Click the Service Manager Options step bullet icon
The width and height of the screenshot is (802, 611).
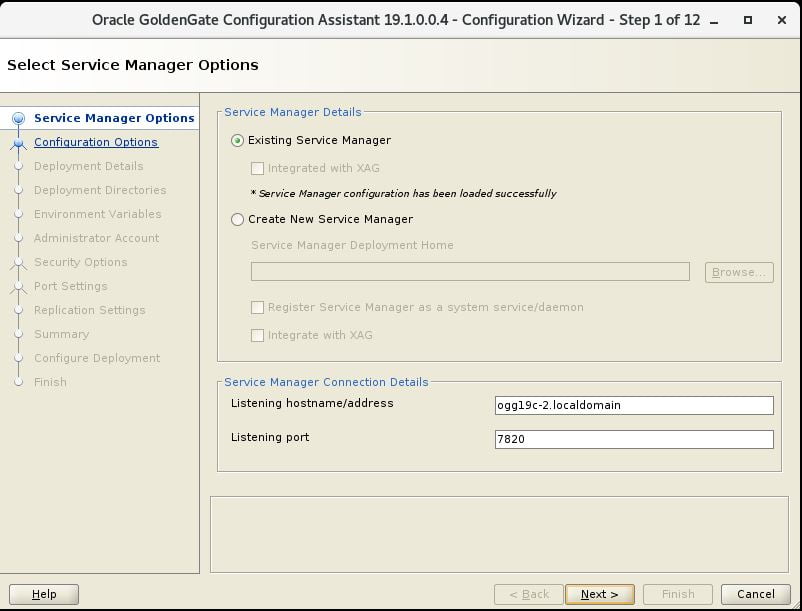pos(18,119)
